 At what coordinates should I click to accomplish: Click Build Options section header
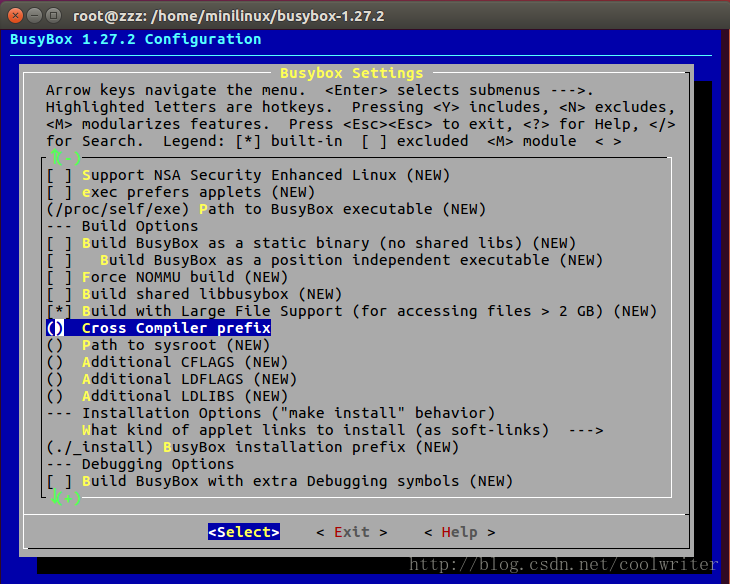(x=140, y=226)
